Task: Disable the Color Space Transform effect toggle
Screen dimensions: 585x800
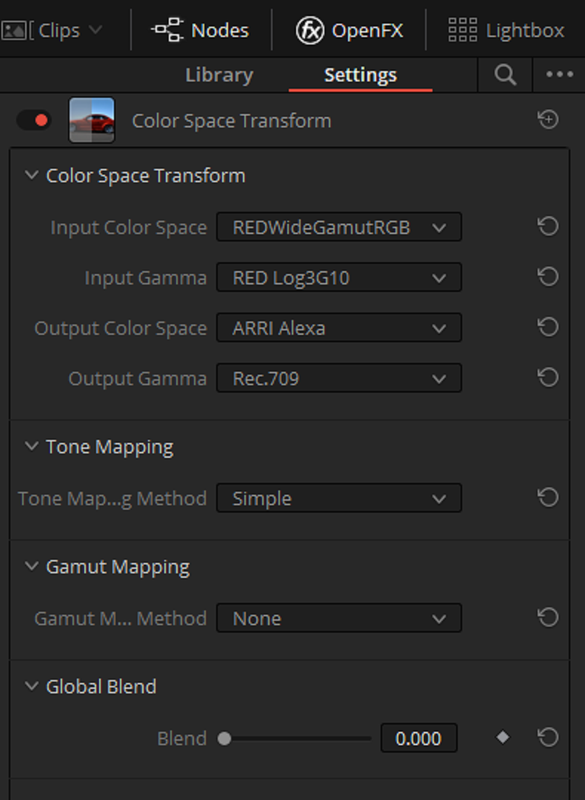Action: coord(34,120)
